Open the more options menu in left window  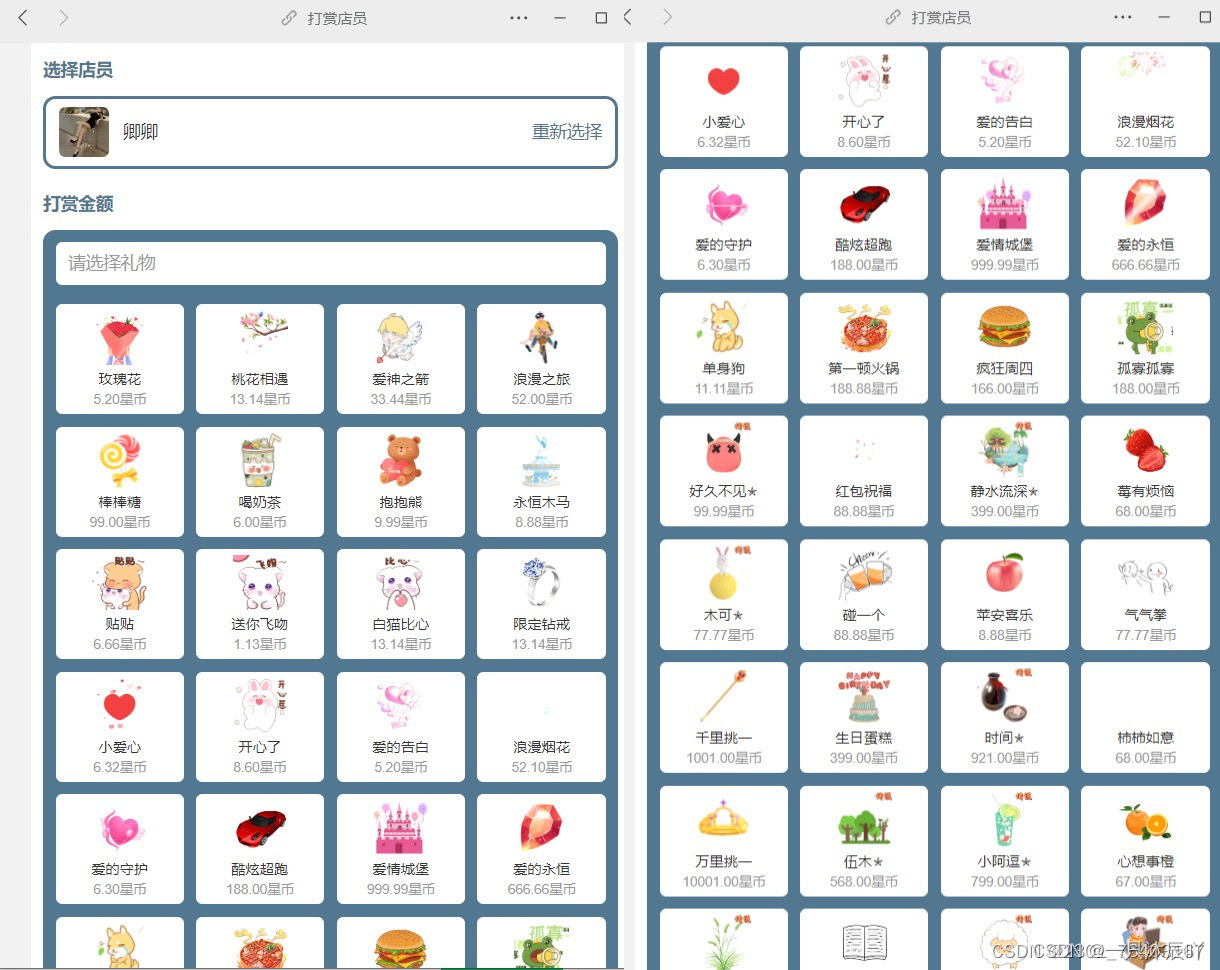click(x=518, y=18)
